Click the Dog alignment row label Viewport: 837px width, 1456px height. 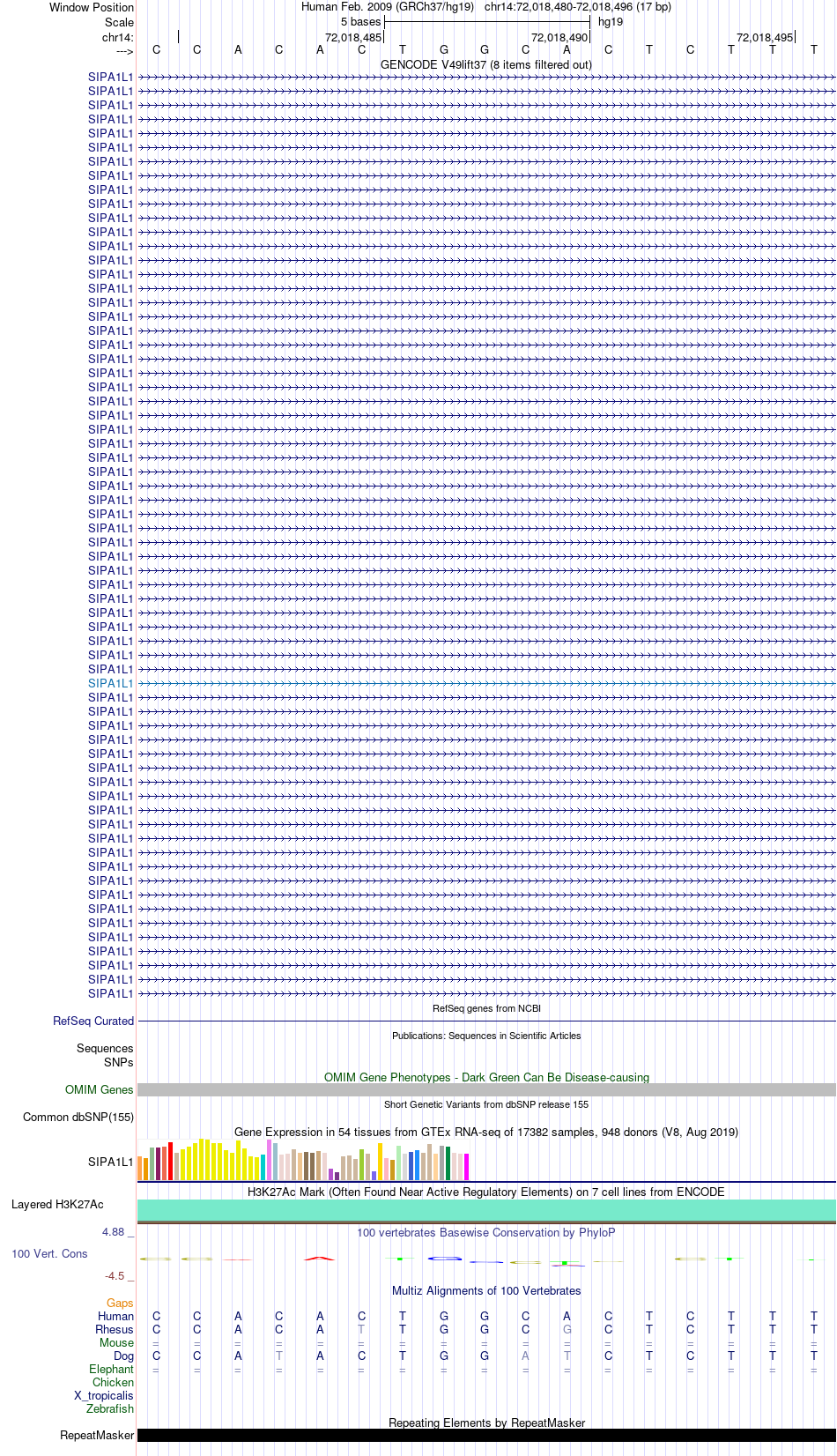click(123, 1356)
